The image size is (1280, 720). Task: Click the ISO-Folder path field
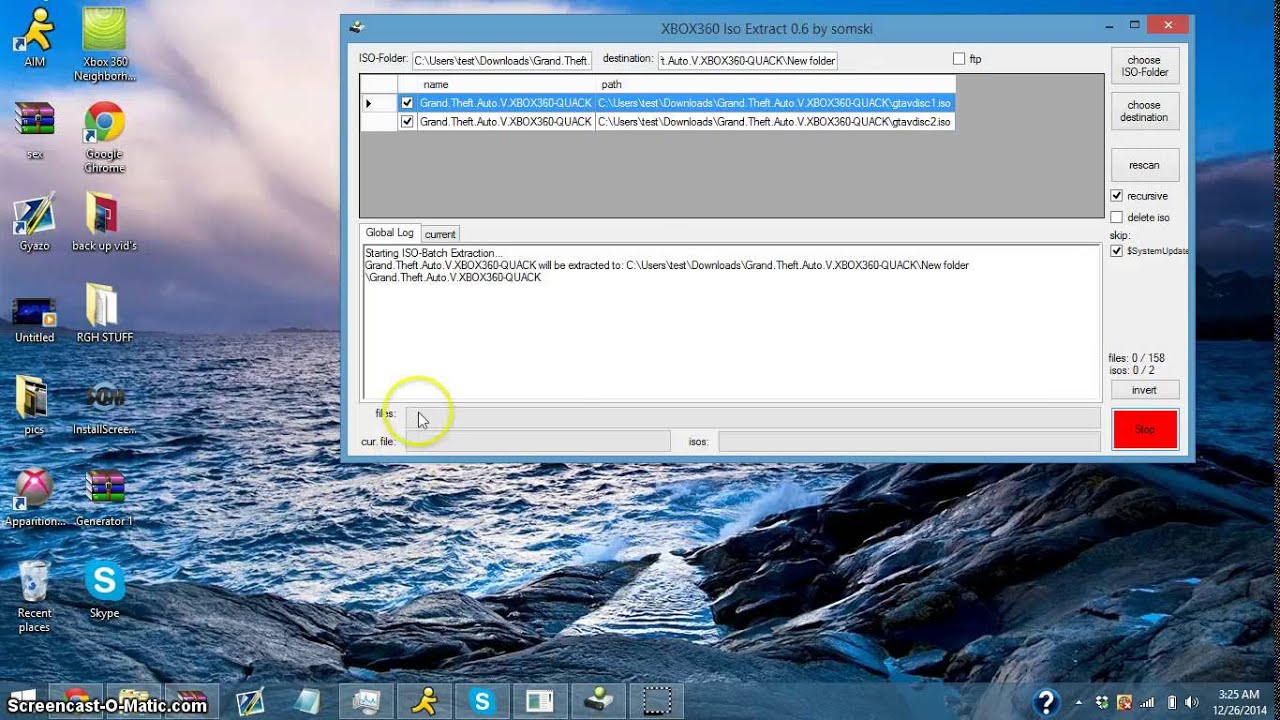(x=502, y=61)
